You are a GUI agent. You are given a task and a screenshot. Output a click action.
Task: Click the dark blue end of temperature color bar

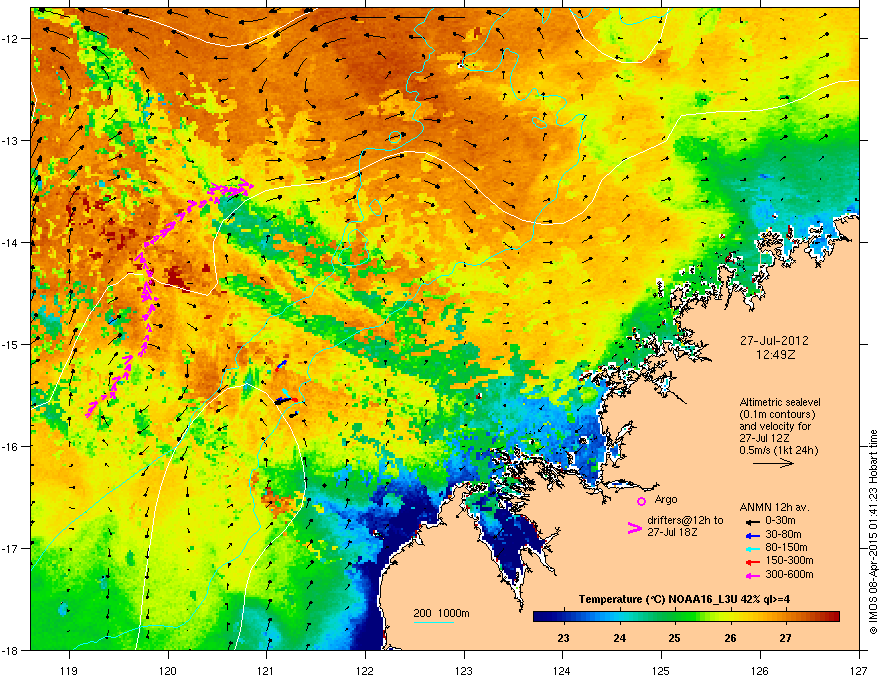point(542,617)
